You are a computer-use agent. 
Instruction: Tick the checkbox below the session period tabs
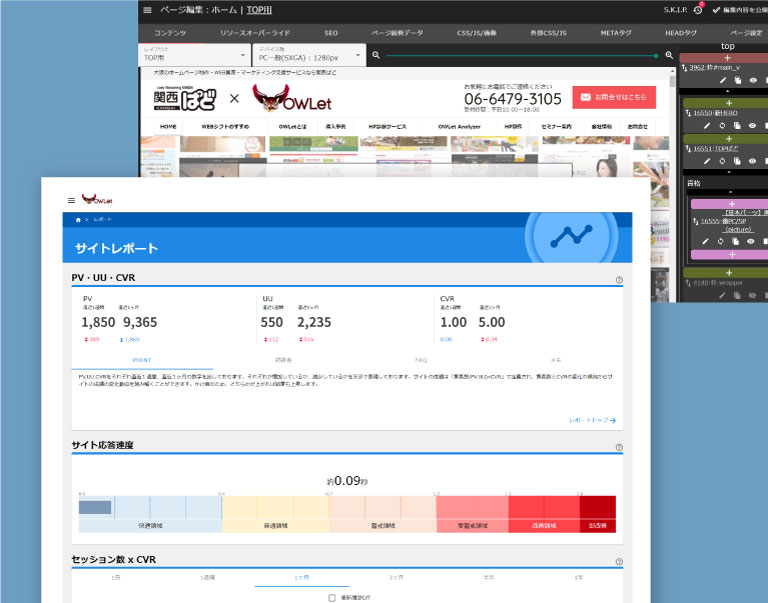[x=332, y=597]
